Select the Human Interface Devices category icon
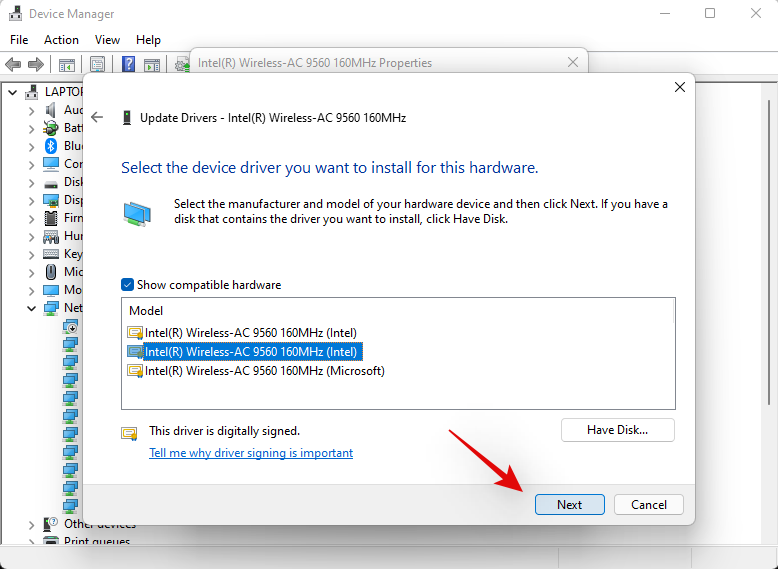The width and height of the screenshot is (778, 569). 51,236
